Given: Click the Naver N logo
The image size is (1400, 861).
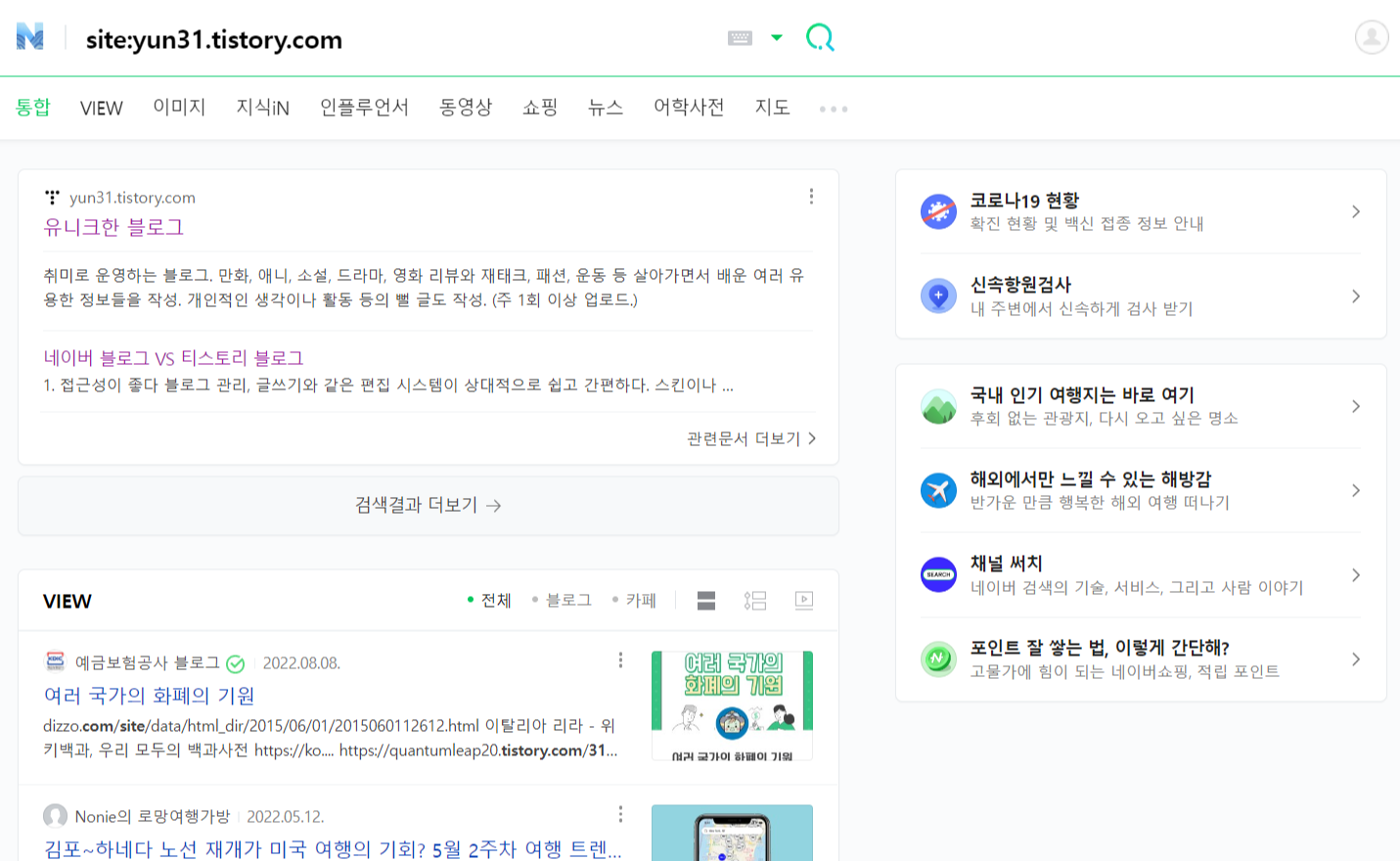Looking at the screenshot, I should pyautogui.click(x=30, y=37).
